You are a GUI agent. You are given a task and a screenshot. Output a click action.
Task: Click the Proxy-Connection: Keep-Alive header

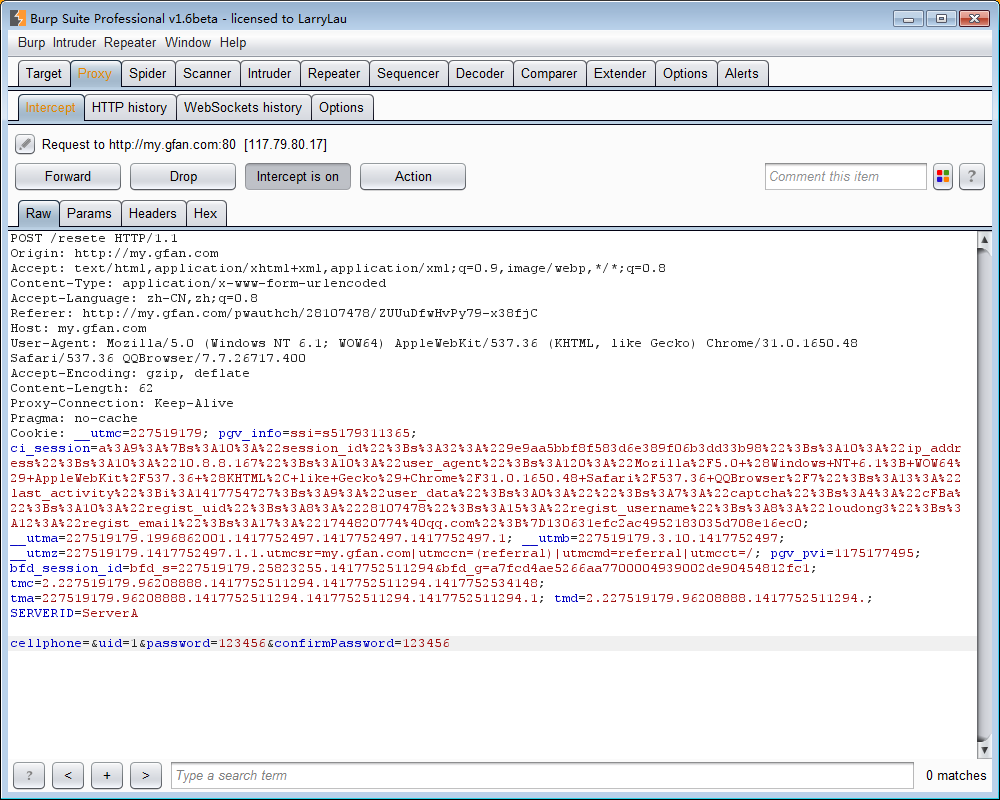122,403
